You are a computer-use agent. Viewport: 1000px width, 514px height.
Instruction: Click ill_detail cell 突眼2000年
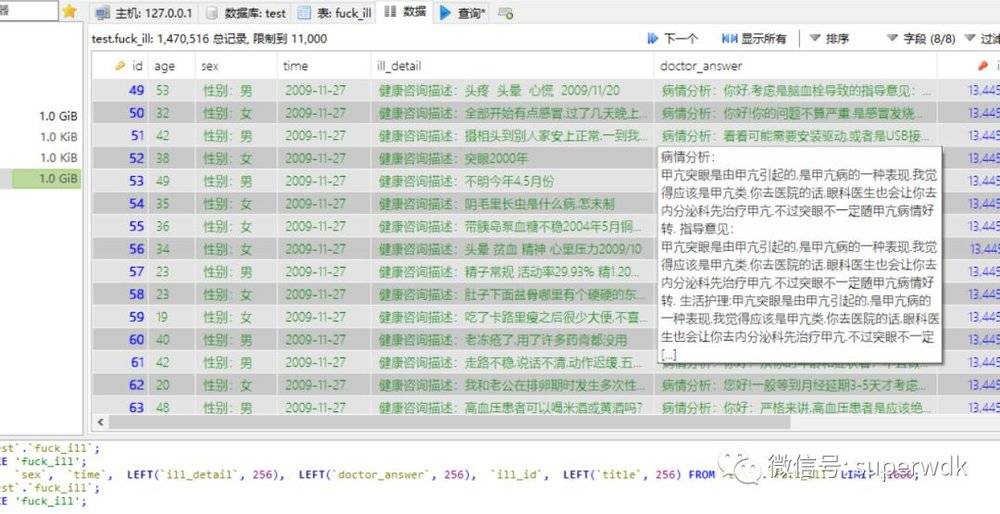(x=512, y=158)
